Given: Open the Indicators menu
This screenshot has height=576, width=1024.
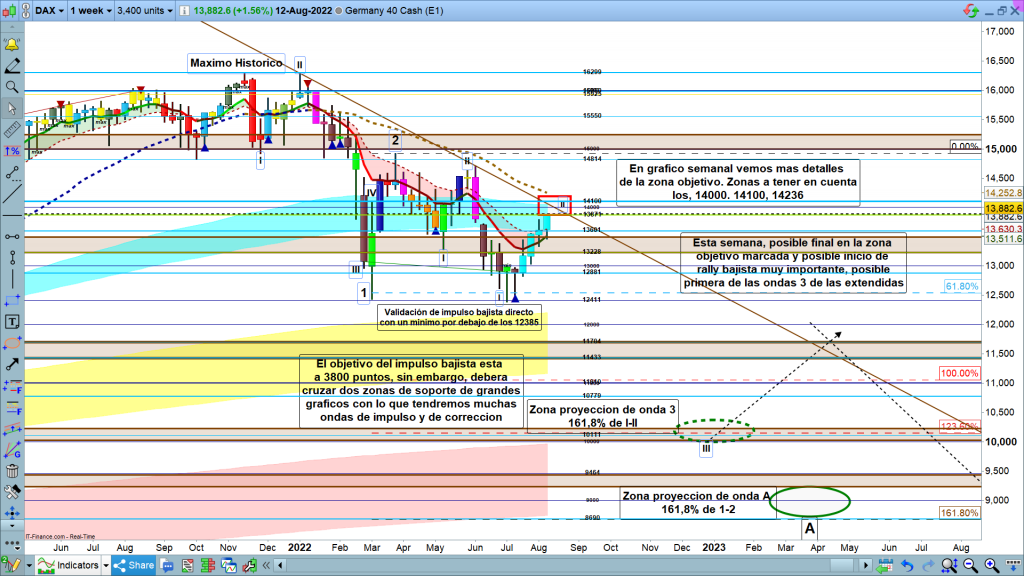Looking at the screenshot, I should tap(76, 565).
